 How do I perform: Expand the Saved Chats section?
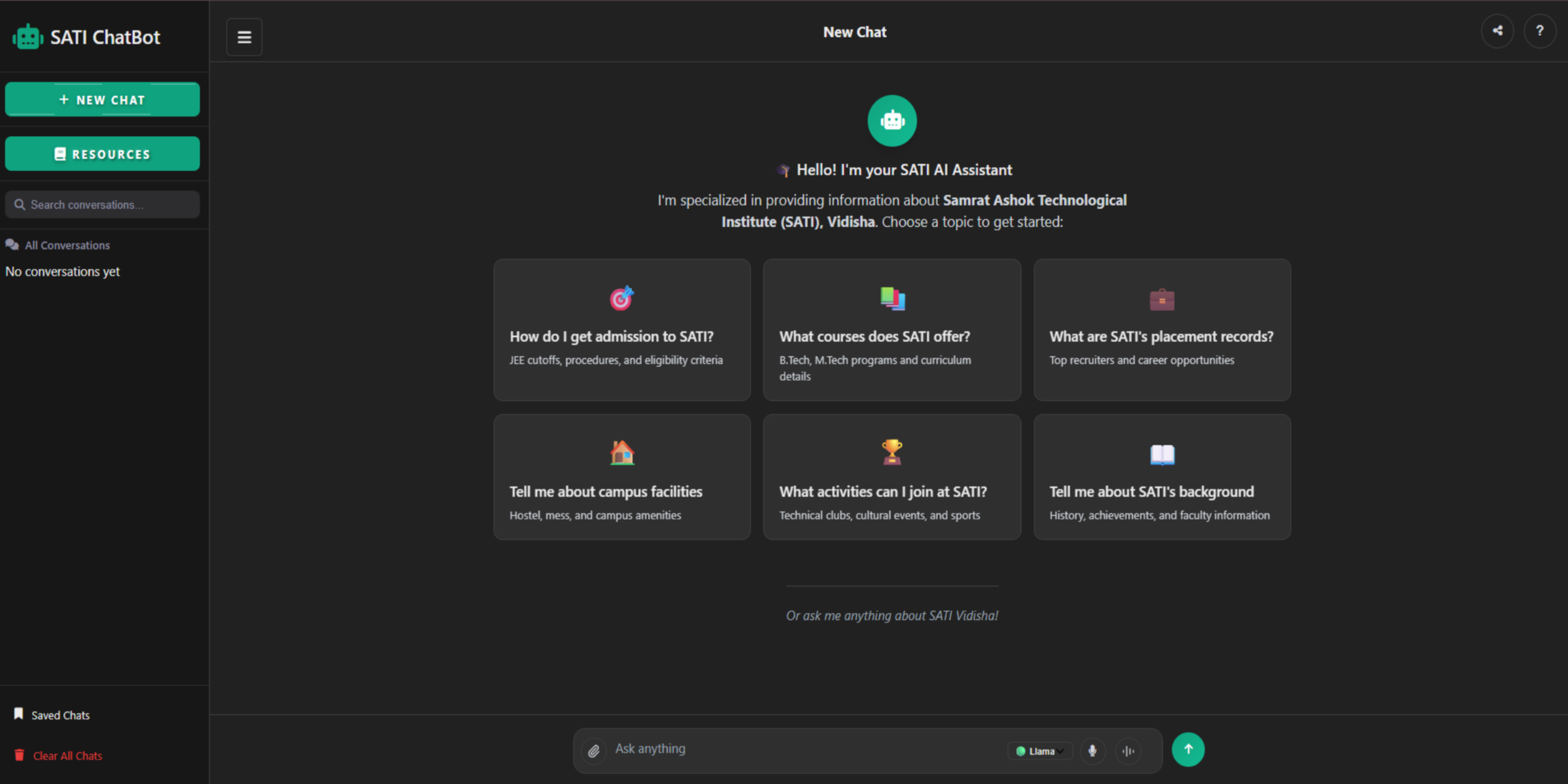(x=59, y=715)
